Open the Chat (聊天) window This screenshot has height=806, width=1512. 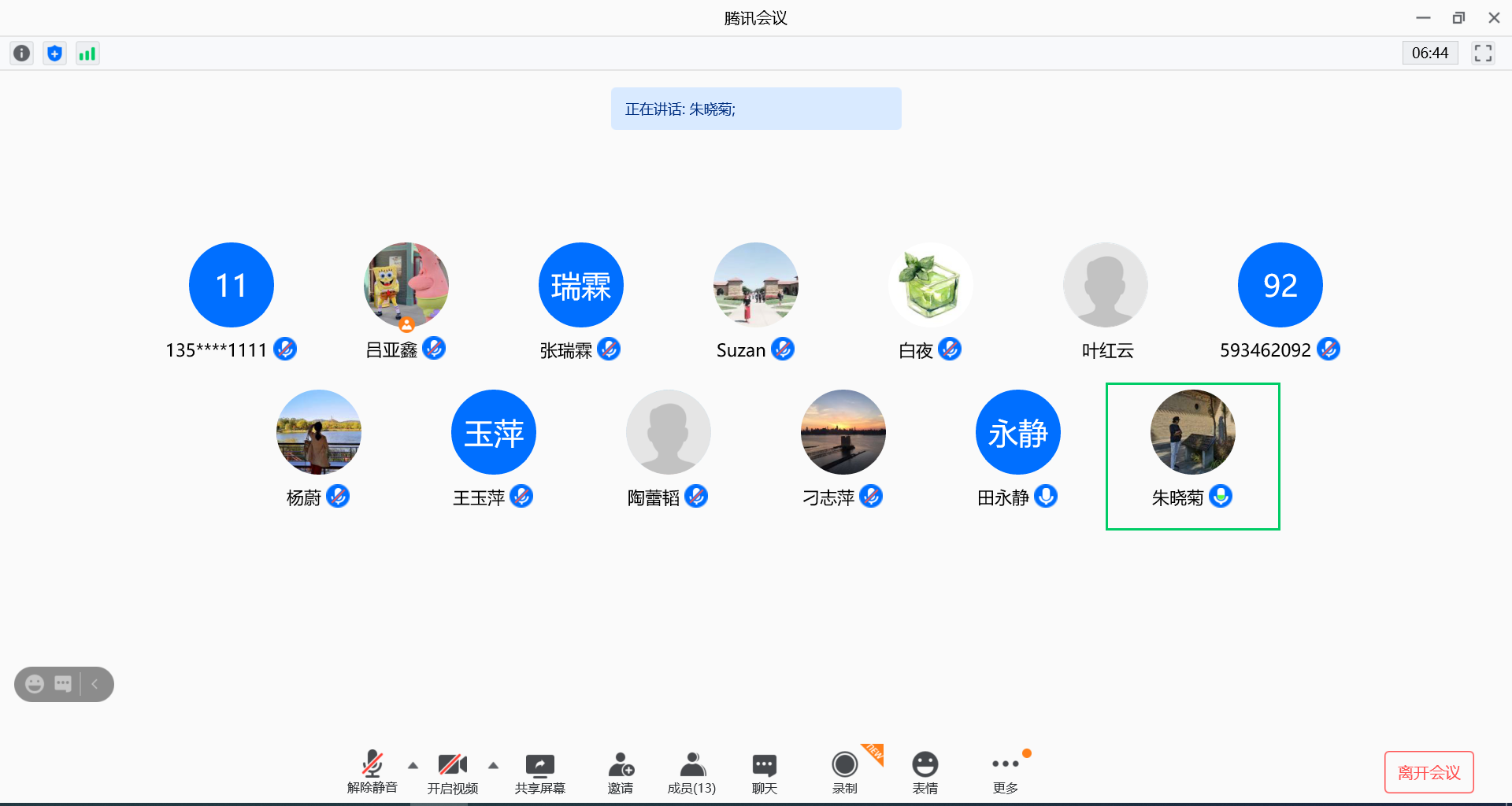(764, 773)
